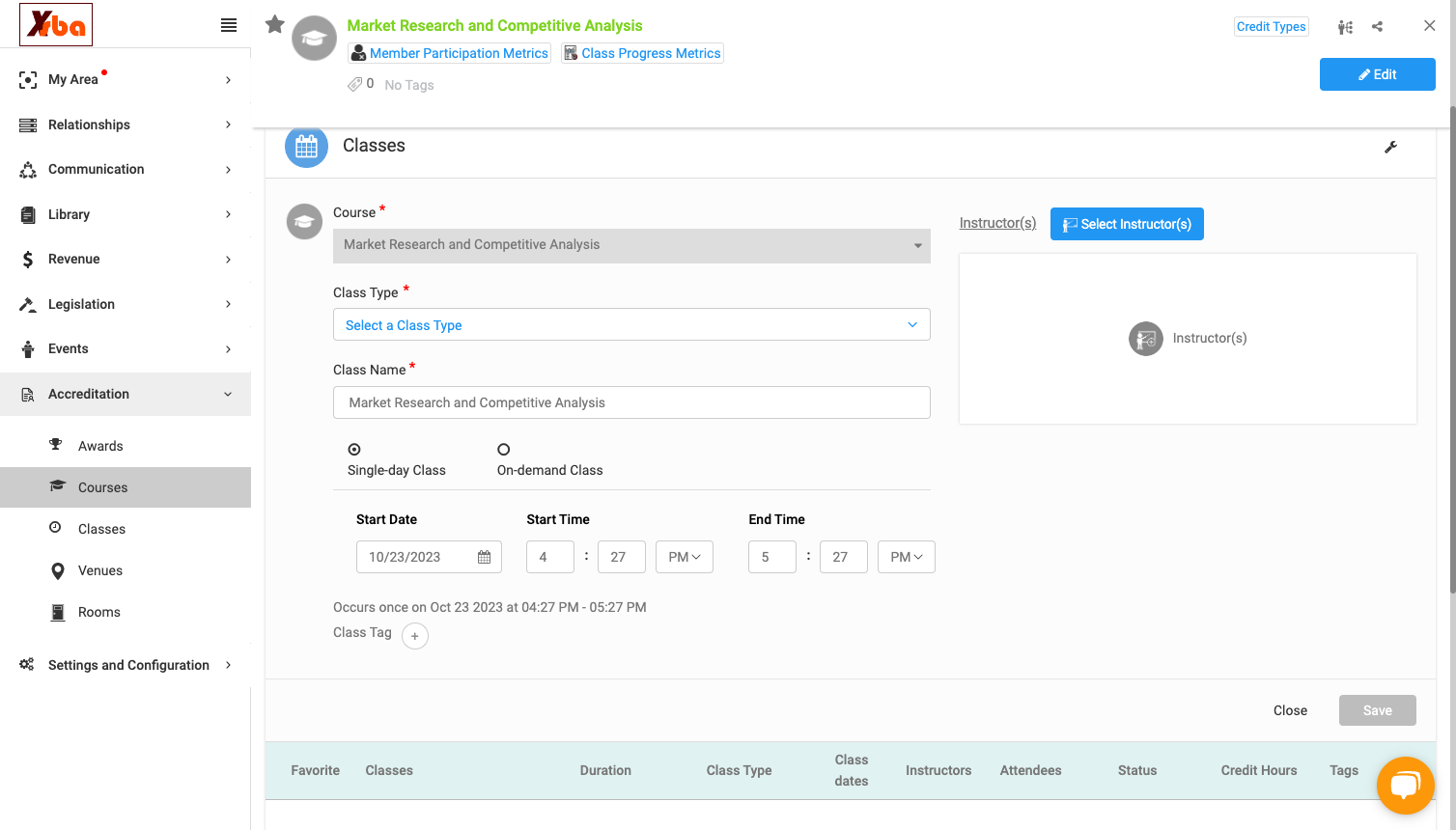Expand the Revenue sidebar menu

click(126, 259)
